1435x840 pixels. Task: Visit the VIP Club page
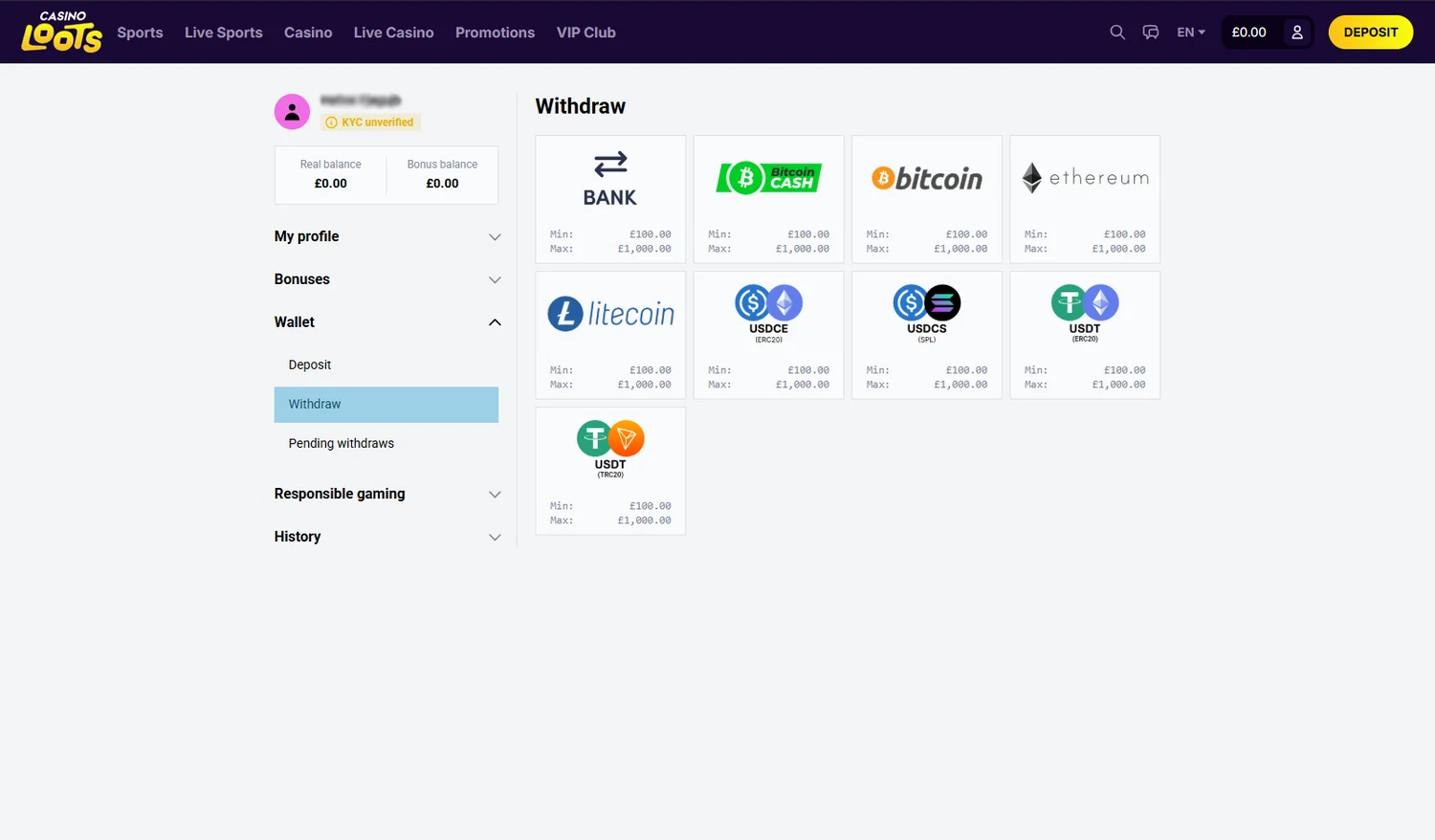(586, 33)
